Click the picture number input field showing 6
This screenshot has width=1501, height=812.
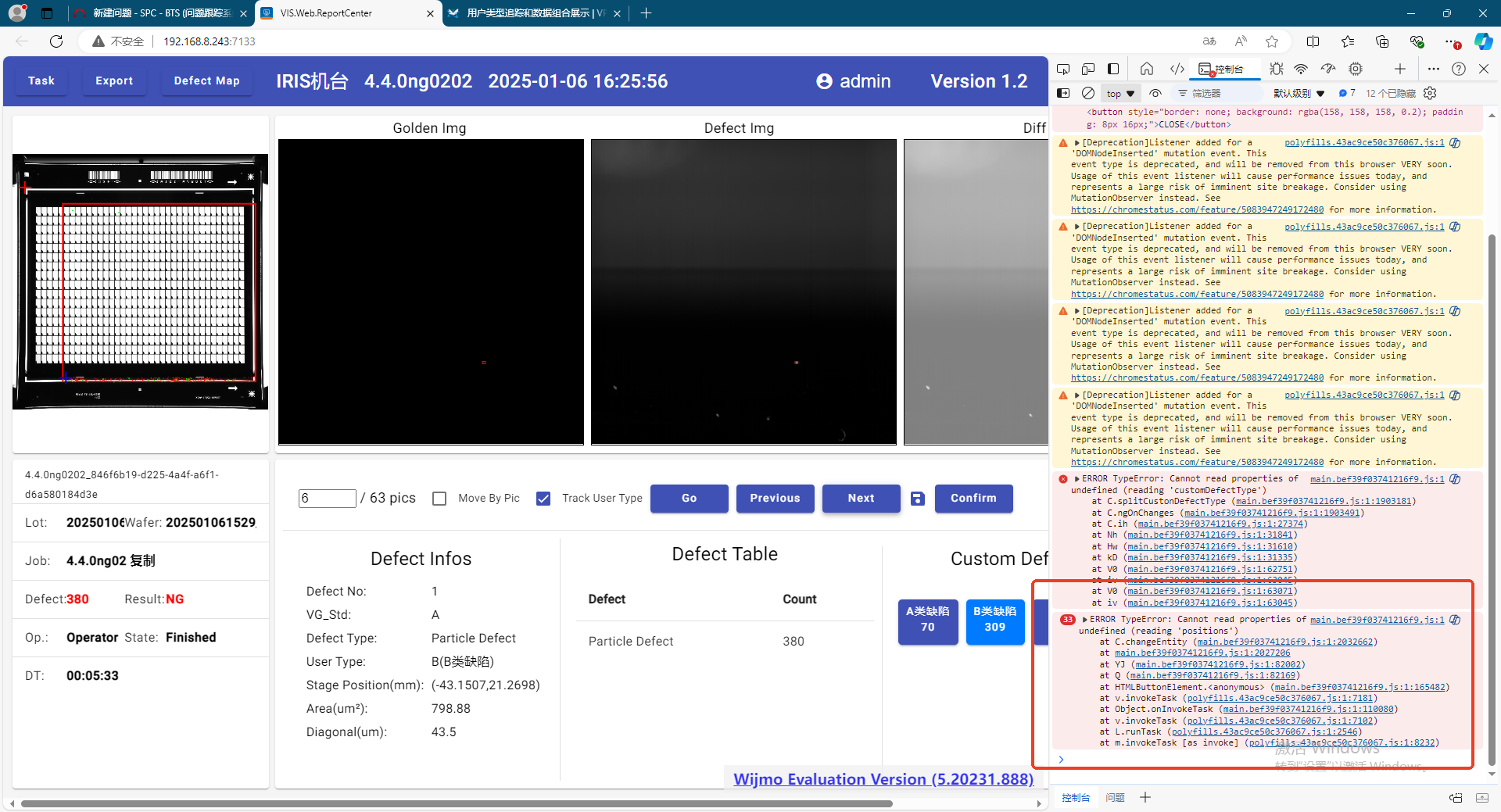pos(328,499)
